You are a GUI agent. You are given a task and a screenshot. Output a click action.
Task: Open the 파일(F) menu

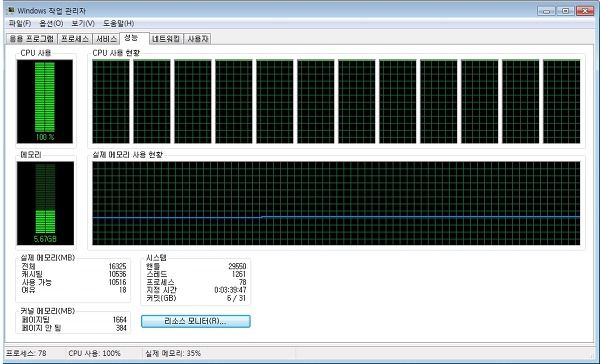tap(20, 24)
